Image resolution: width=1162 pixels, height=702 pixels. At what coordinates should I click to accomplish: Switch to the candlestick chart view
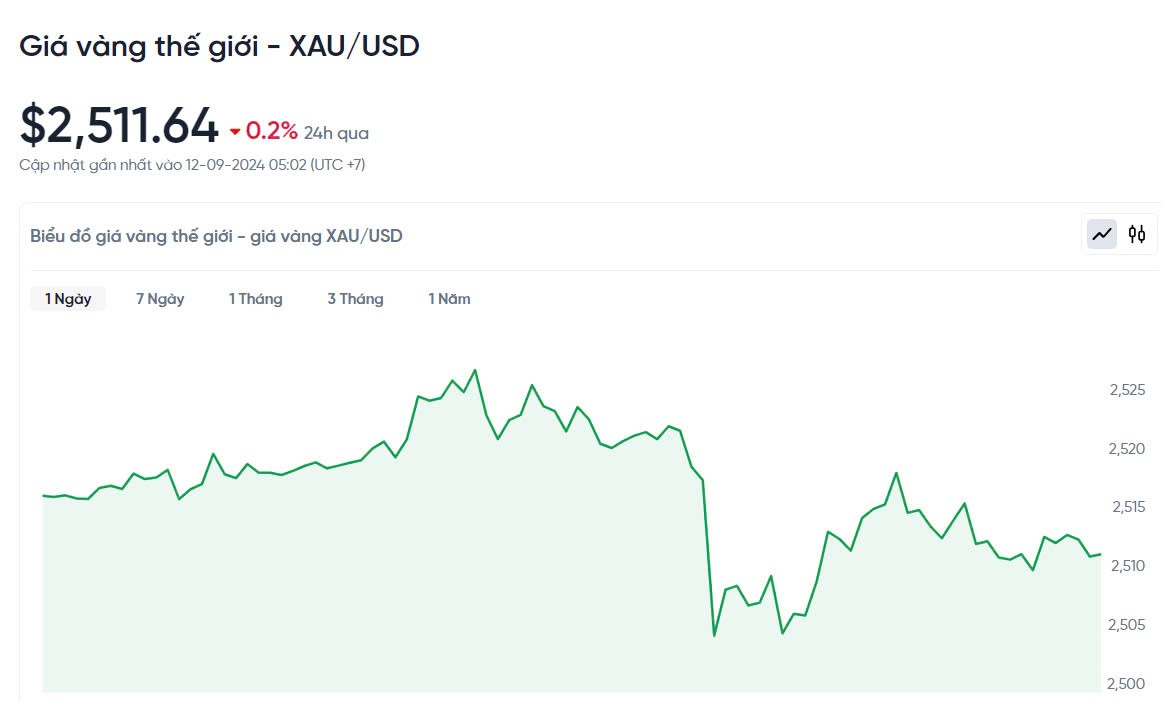pos(1137,235)
